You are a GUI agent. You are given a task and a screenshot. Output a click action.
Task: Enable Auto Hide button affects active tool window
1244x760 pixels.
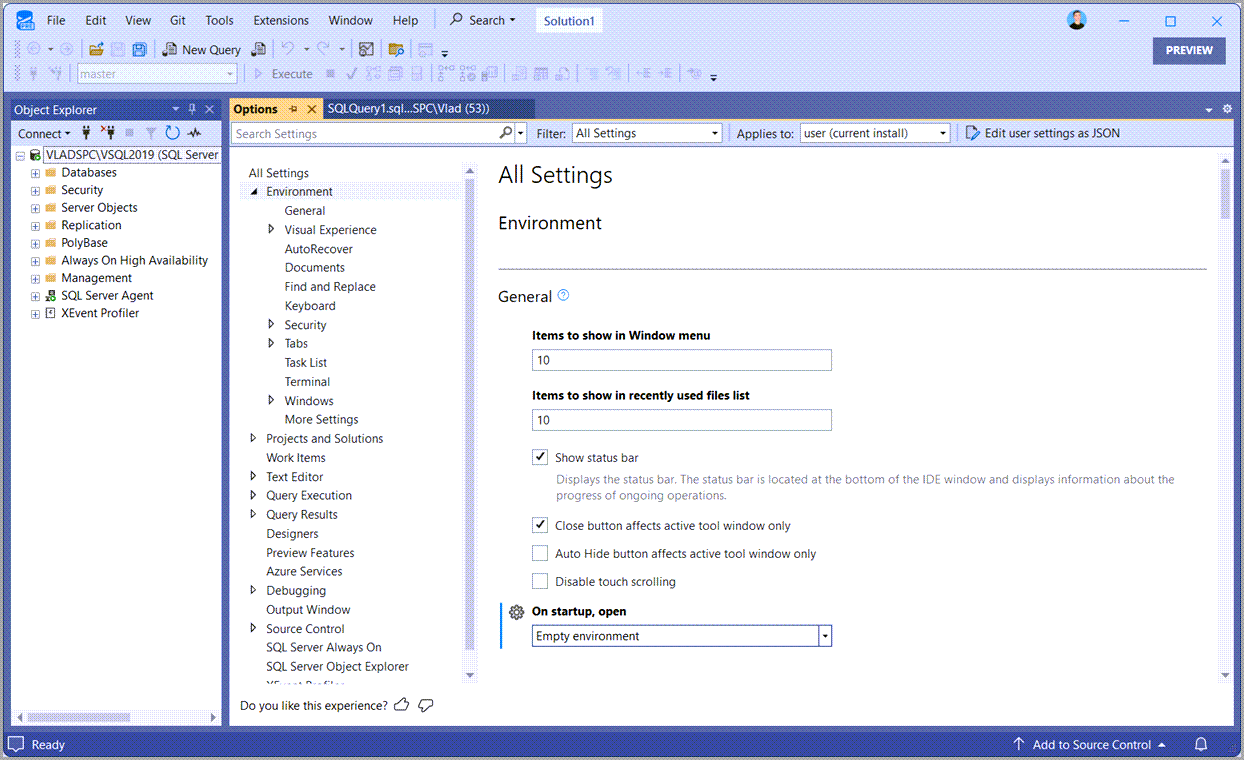540,553
